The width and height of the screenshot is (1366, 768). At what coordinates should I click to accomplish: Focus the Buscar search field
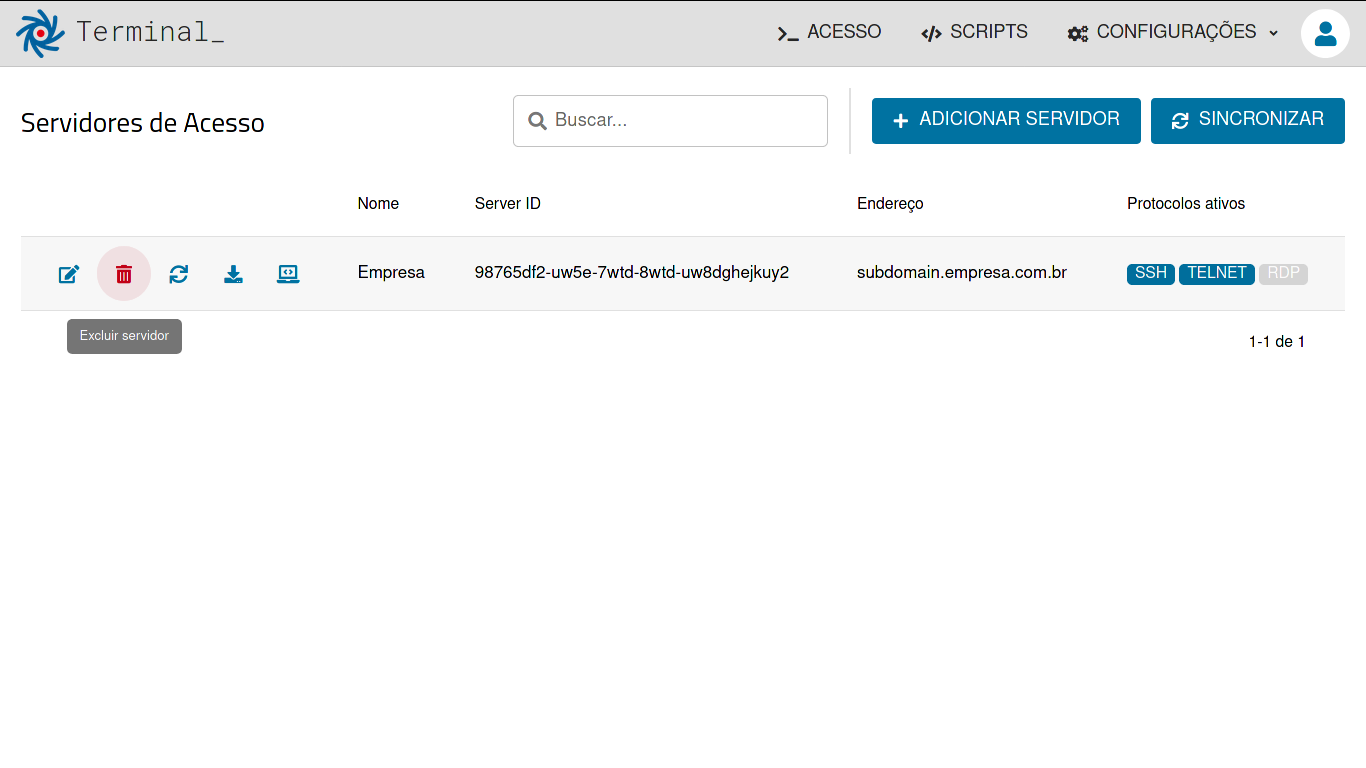pyautogui.click(x=670, y=121)
